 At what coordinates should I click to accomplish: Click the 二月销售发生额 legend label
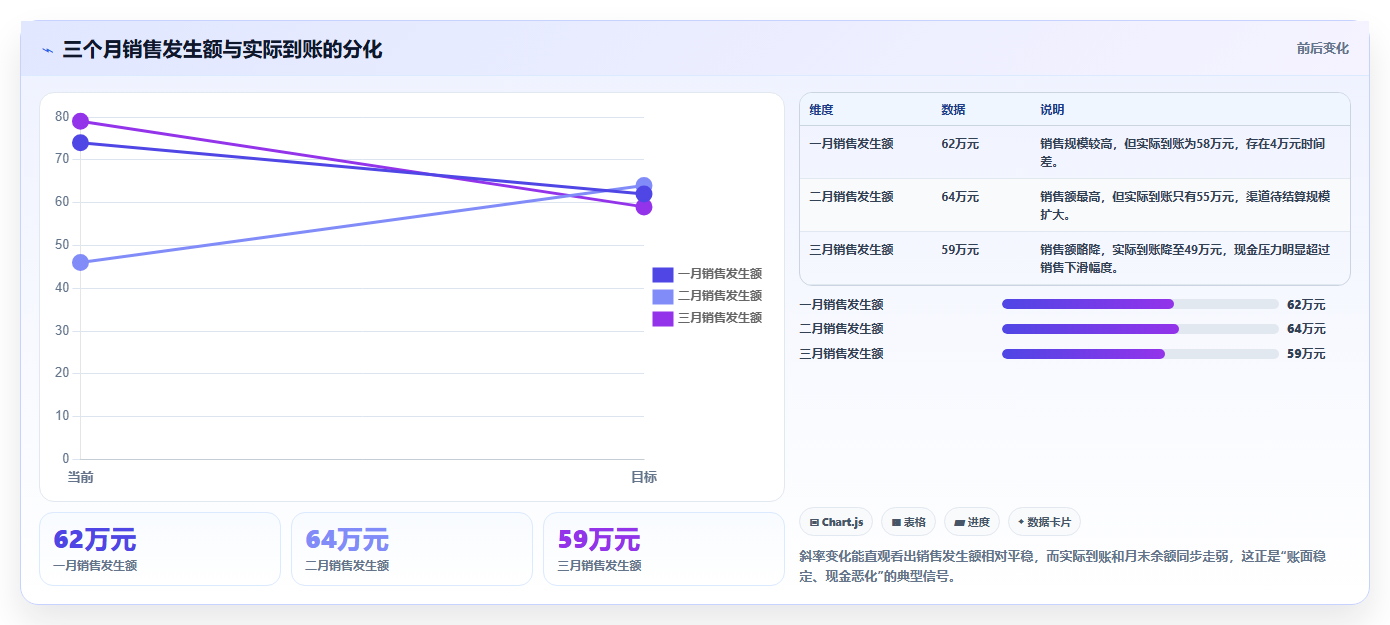(720, 296)
